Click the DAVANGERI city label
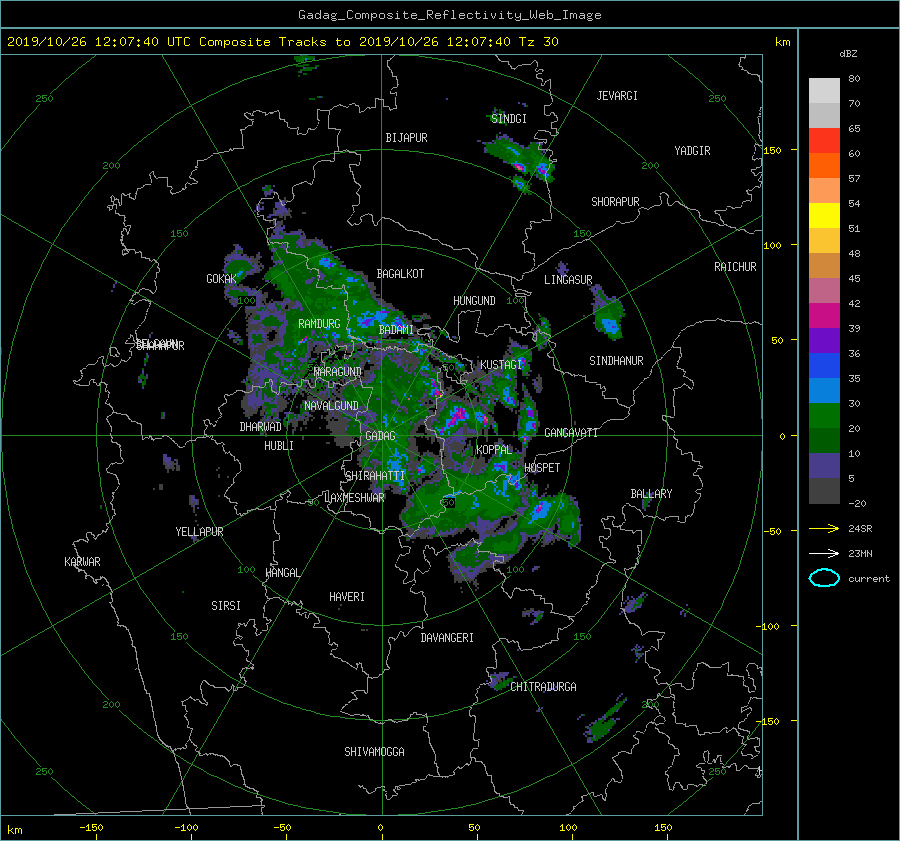The image size is (900, 841). pyautogui.click(x=447, y=638)
